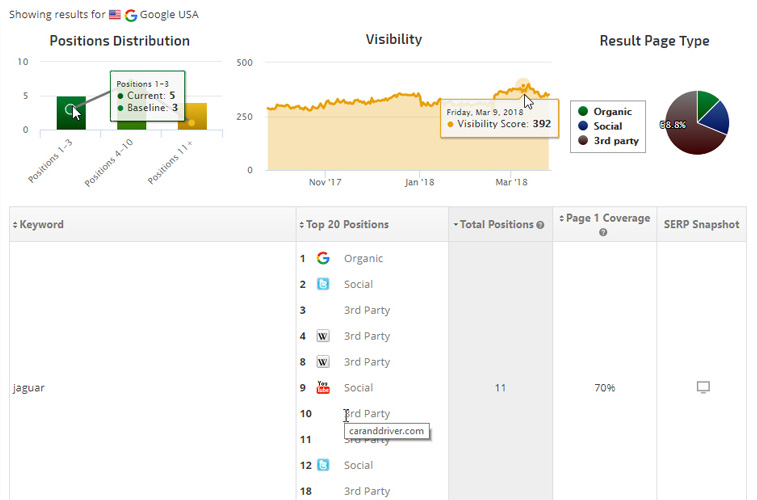Toggle the 3rd party series in the legend
This screenshot has width=757, height=500.
point(612,141)
